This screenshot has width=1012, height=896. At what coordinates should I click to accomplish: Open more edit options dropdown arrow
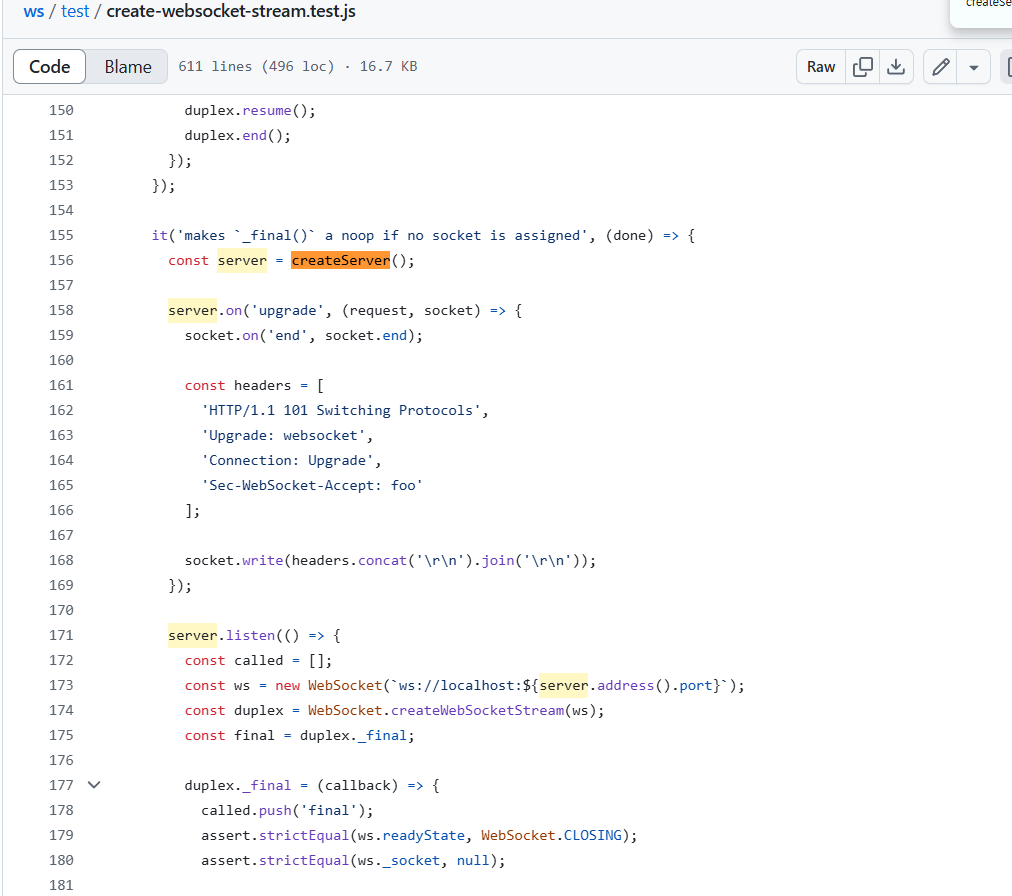click(974, 66)
